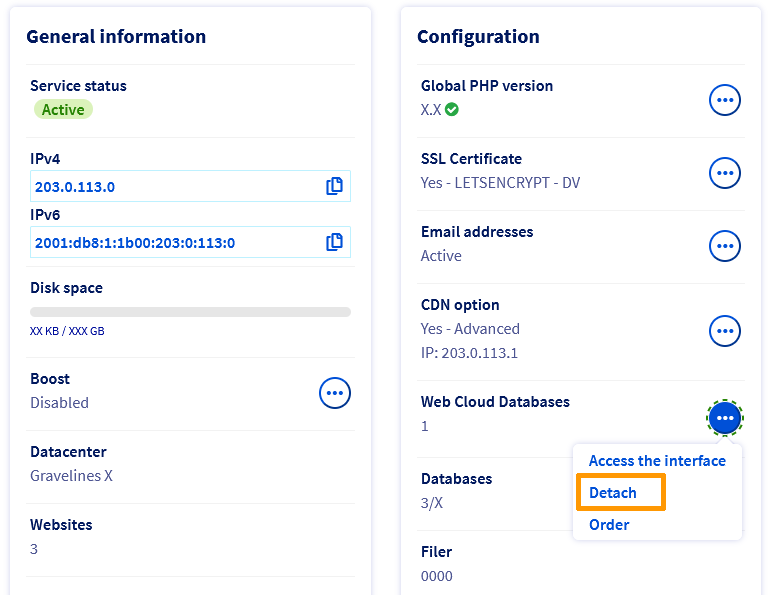Click the IPv4 address field
Image resolution: width=770 pixels, height=595 pixels.
tap(175, 187)
